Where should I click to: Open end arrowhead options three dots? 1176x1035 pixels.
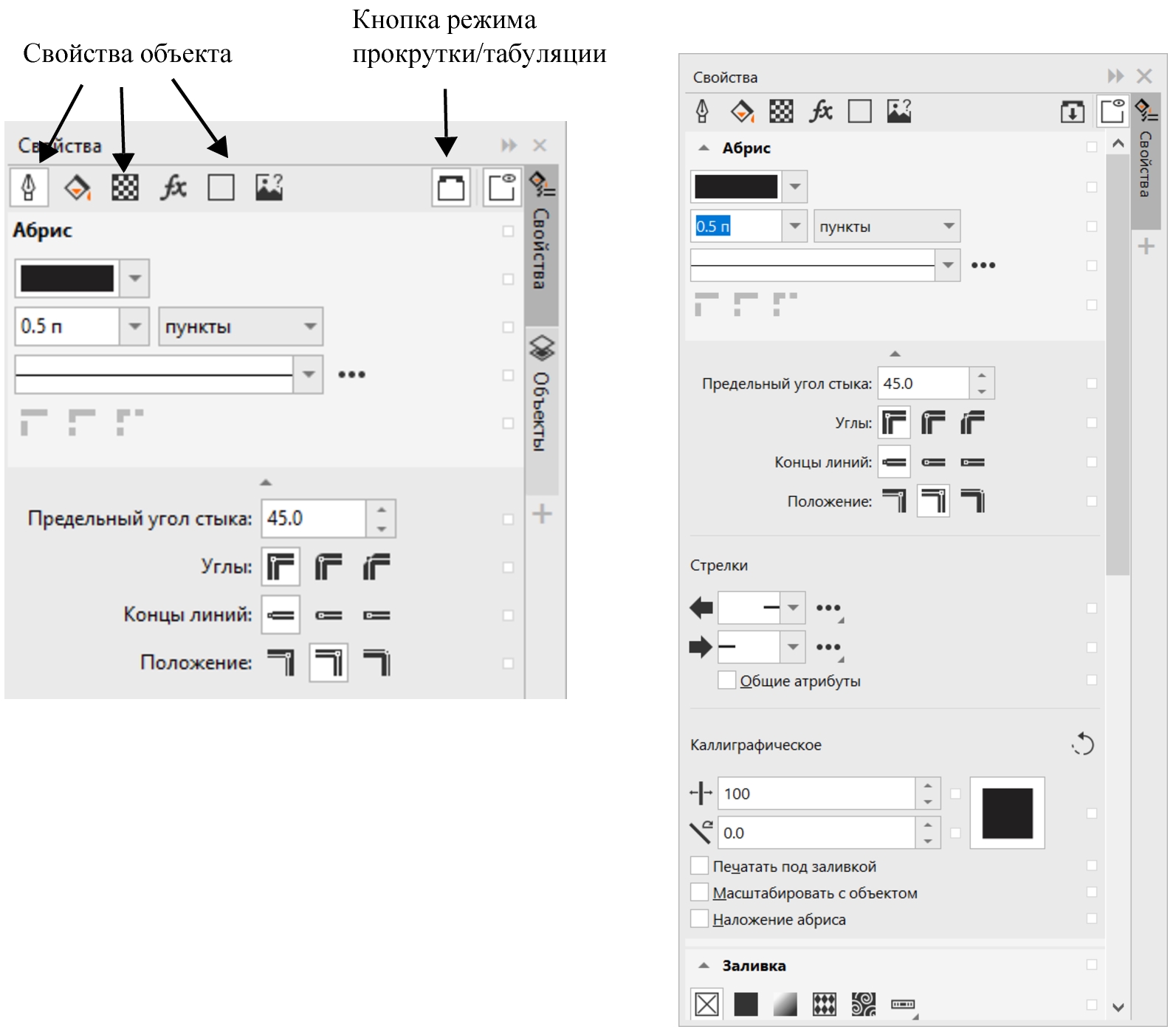coord(828,647)
